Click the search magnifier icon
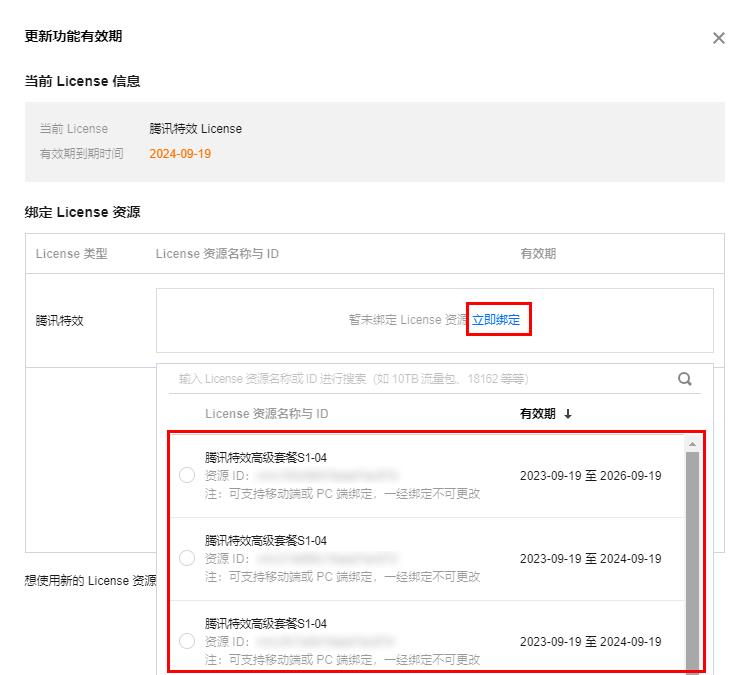The height and width of the screenshot is (675, 750). pyautogui.click(x=684, y=379)
